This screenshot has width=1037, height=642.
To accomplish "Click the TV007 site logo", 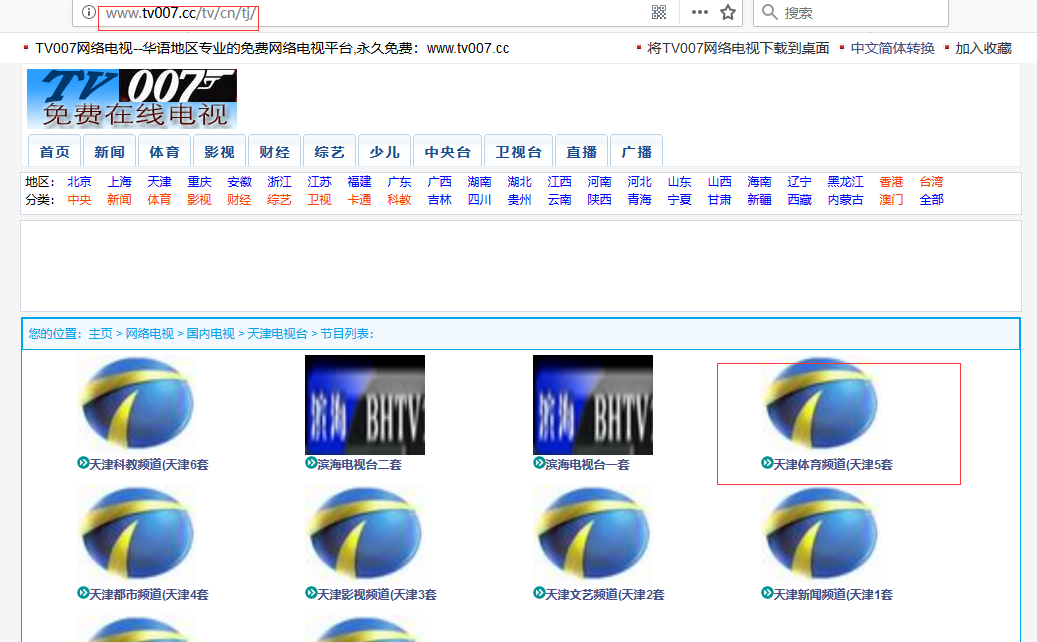I will (132, 98).
